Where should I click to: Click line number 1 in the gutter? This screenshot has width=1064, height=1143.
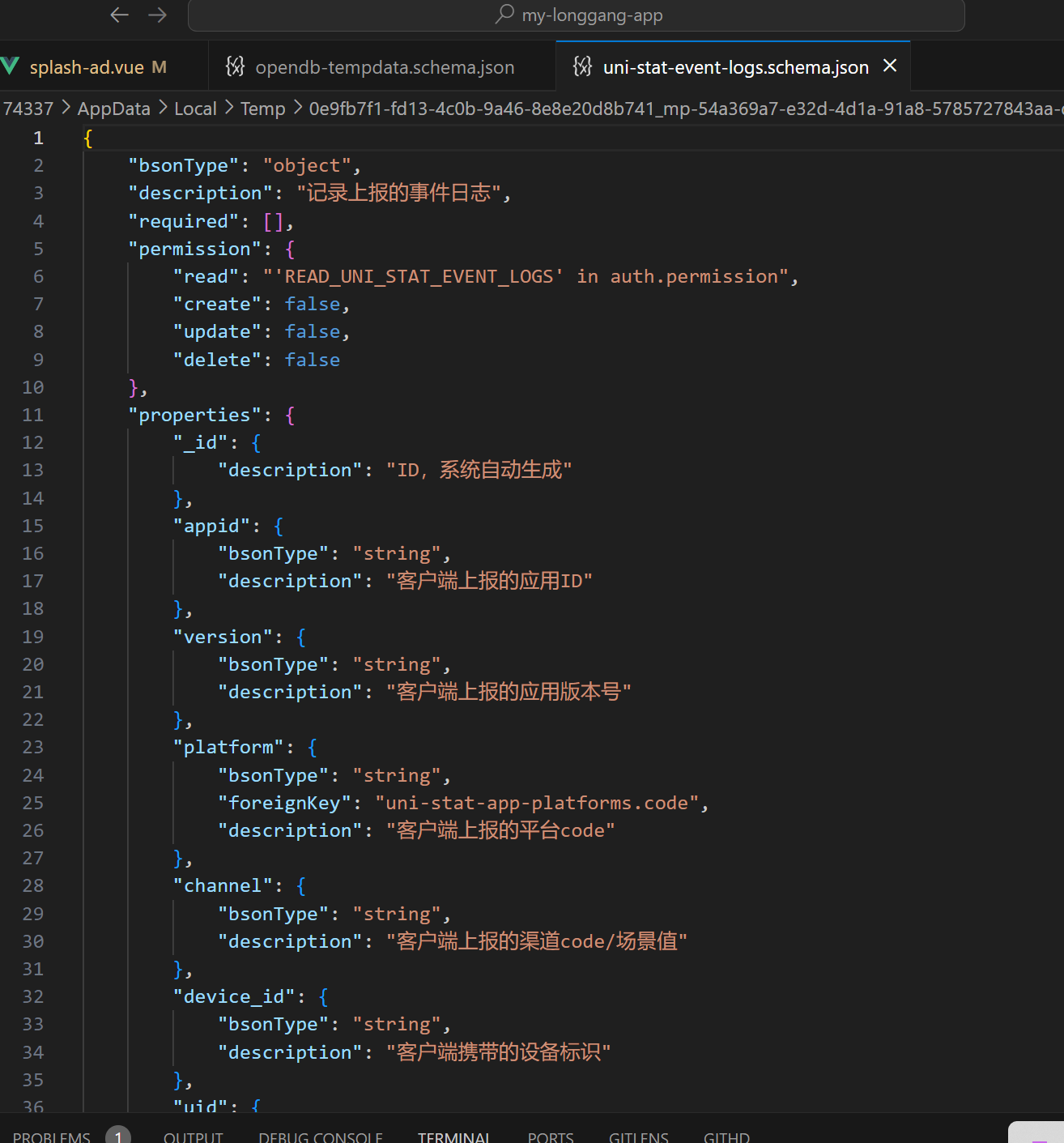tap(38, 138)
